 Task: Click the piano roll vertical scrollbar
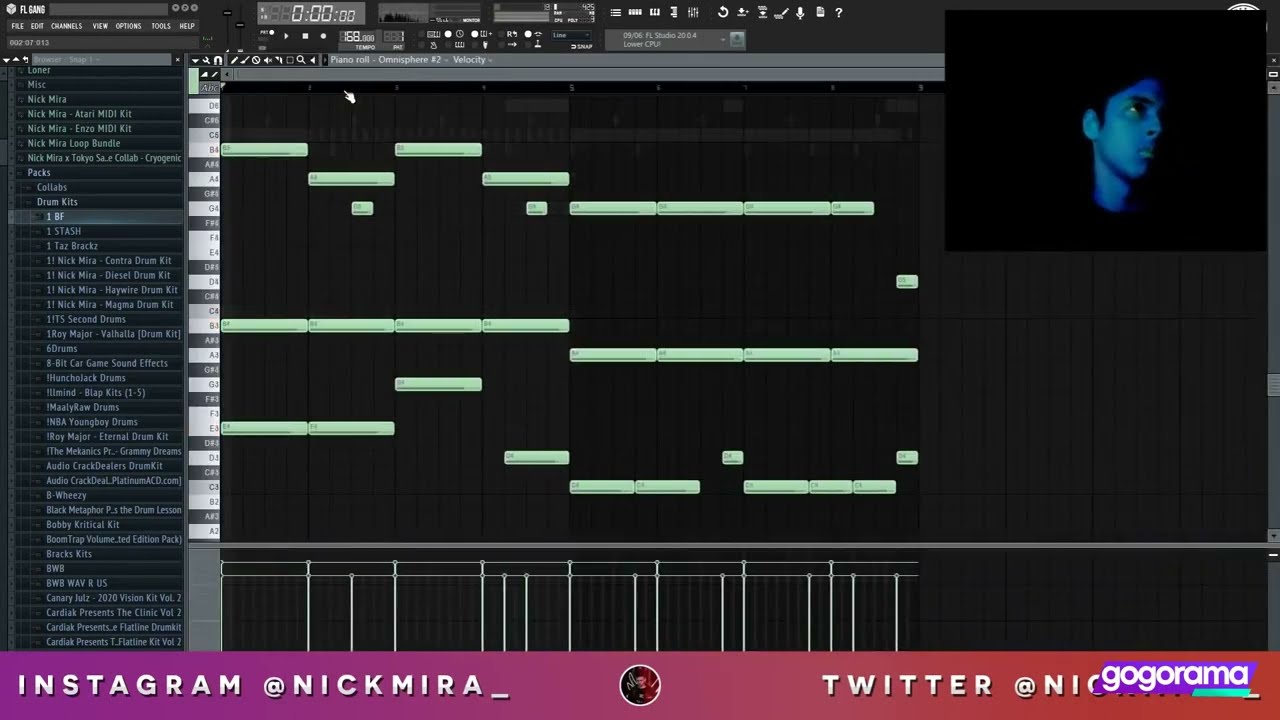point(1273,385)
